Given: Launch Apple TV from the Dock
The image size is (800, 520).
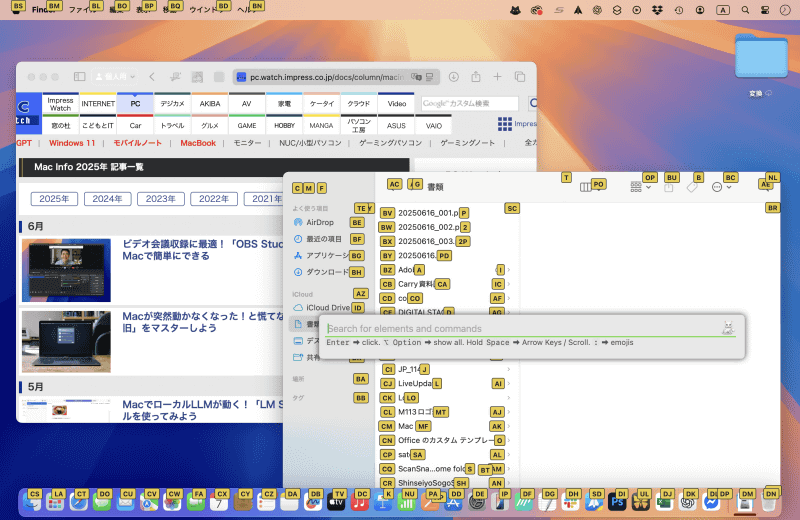Looking at the screenshot, I should (336, 503).
